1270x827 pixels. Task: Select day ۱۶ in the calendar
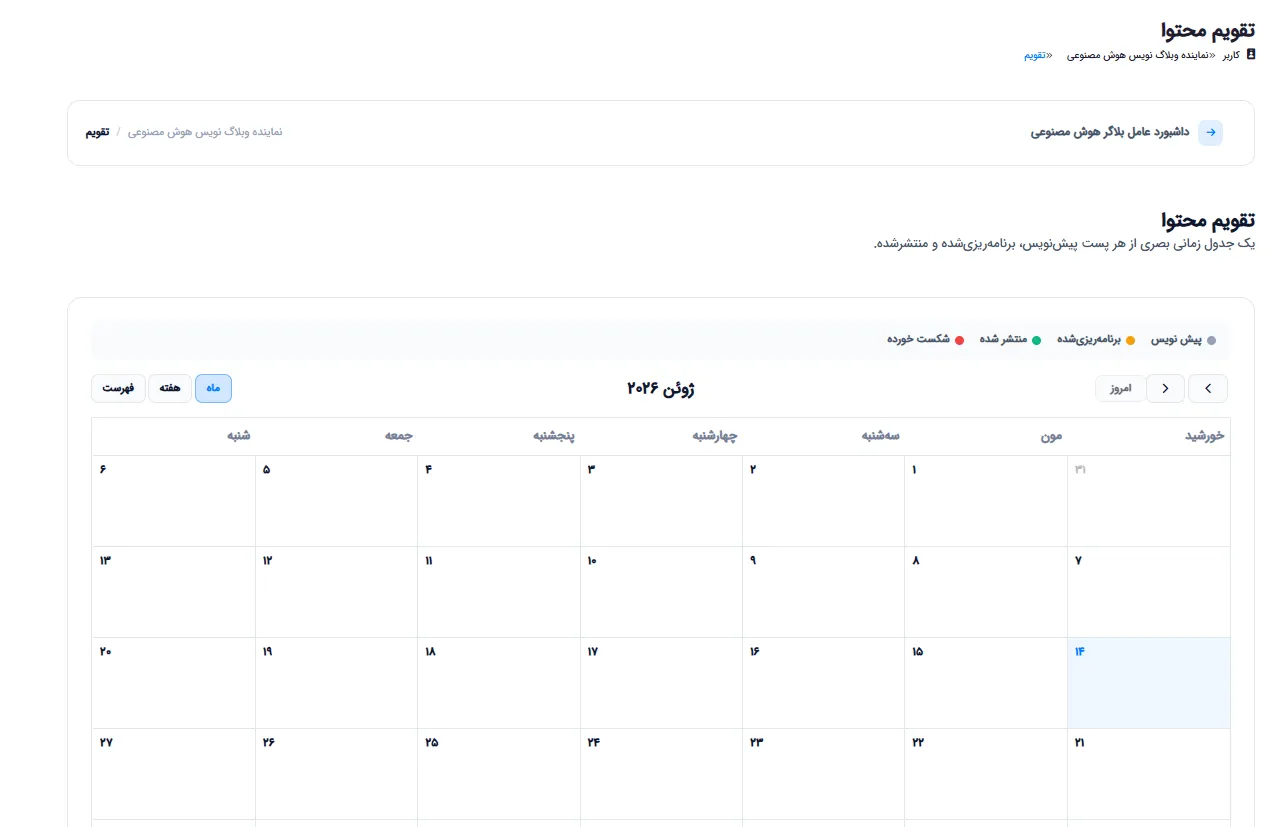(x=823, y=683)
